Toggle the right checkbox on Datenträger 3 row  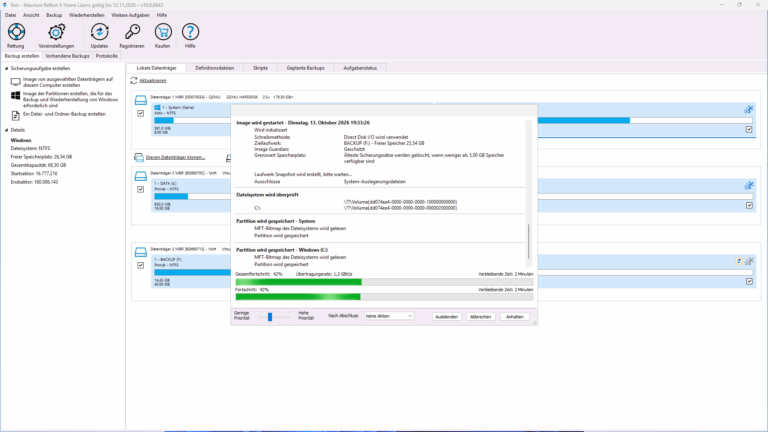click(x=749, y=281)
